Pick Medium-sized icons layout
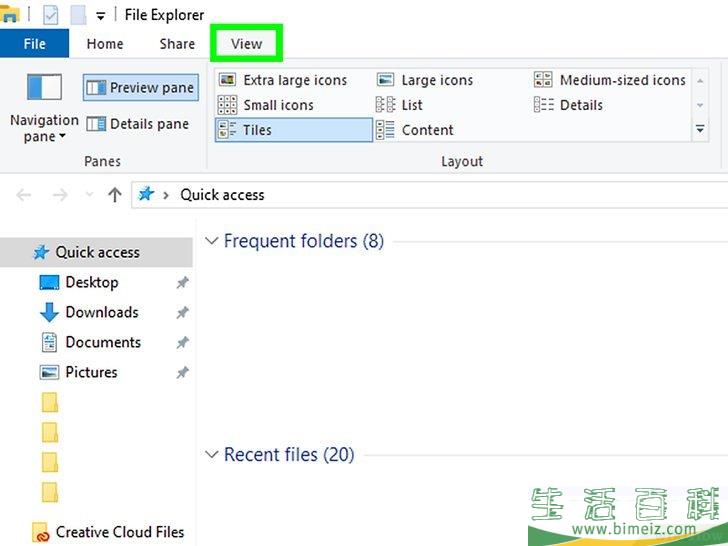Screen dimensions: 728x546 (x=611, y=80)
